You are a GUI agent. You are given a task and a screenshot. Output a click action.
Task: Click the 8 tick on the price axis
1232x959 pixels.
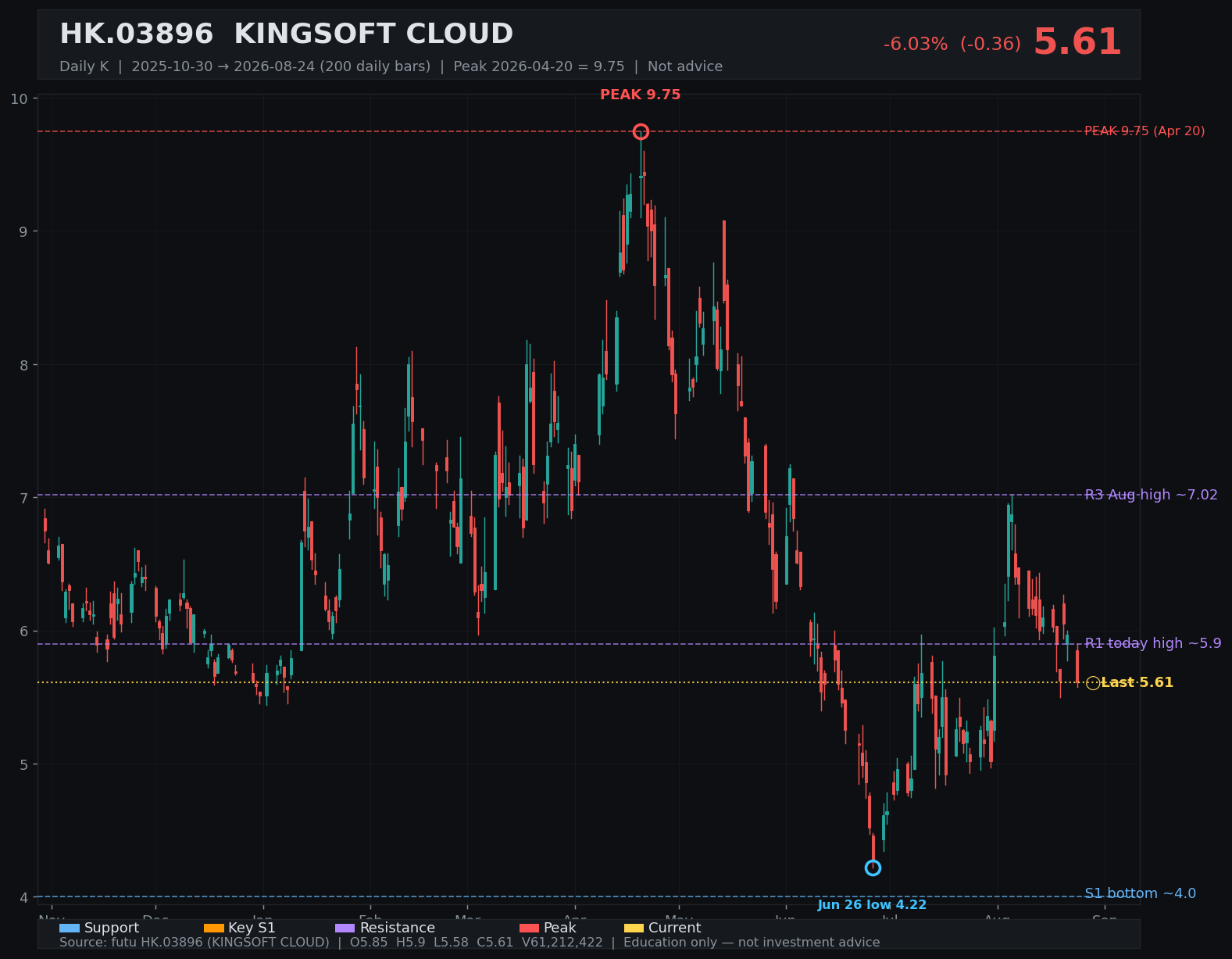tap(23, 365)
